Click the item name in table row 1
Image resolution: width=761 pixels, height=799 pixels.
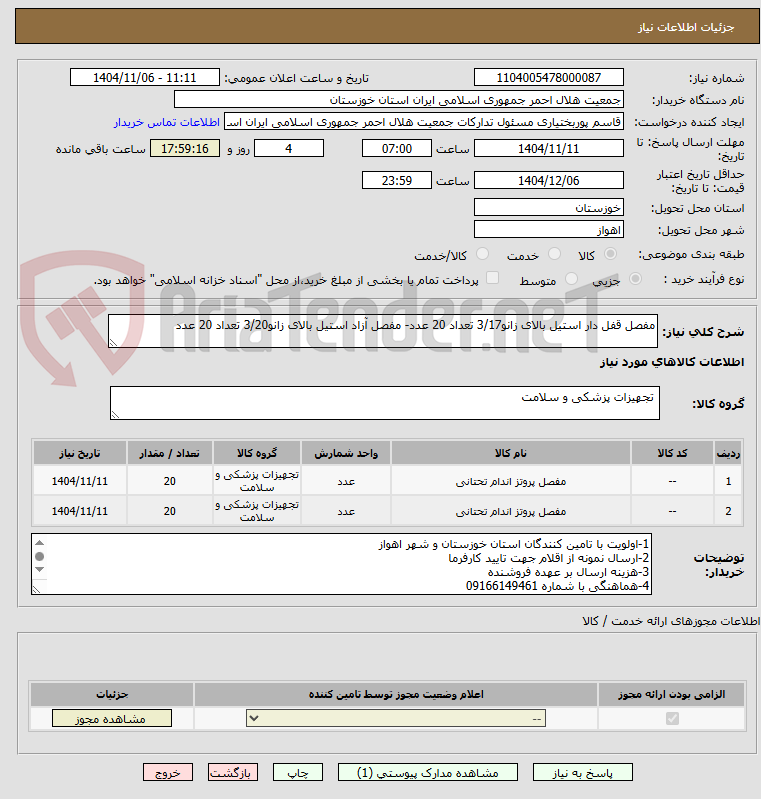click(511, 481)
